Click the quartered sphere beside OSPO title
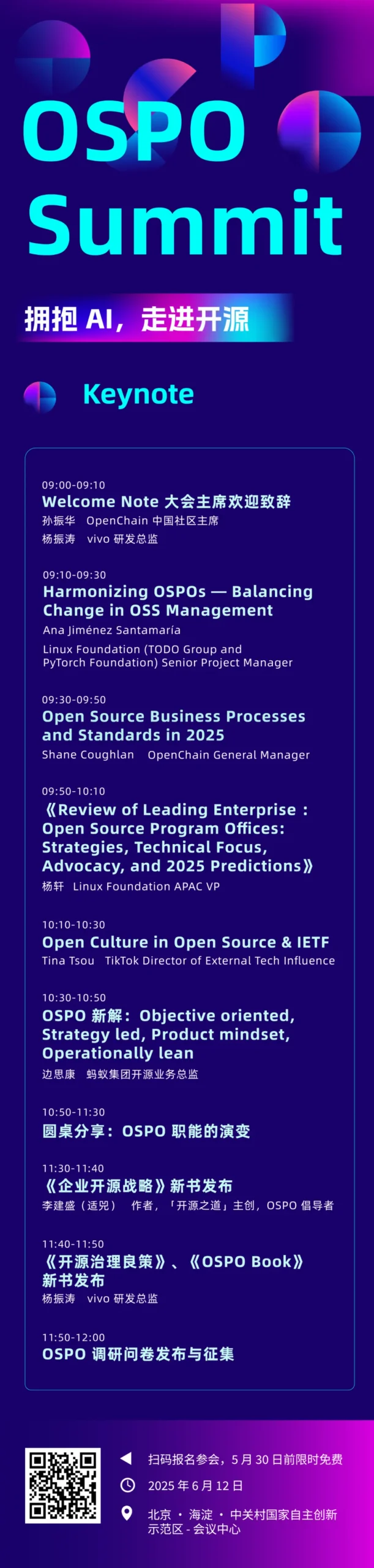Viewport: 374px width, 1568px height. click(x=320, y=130)
